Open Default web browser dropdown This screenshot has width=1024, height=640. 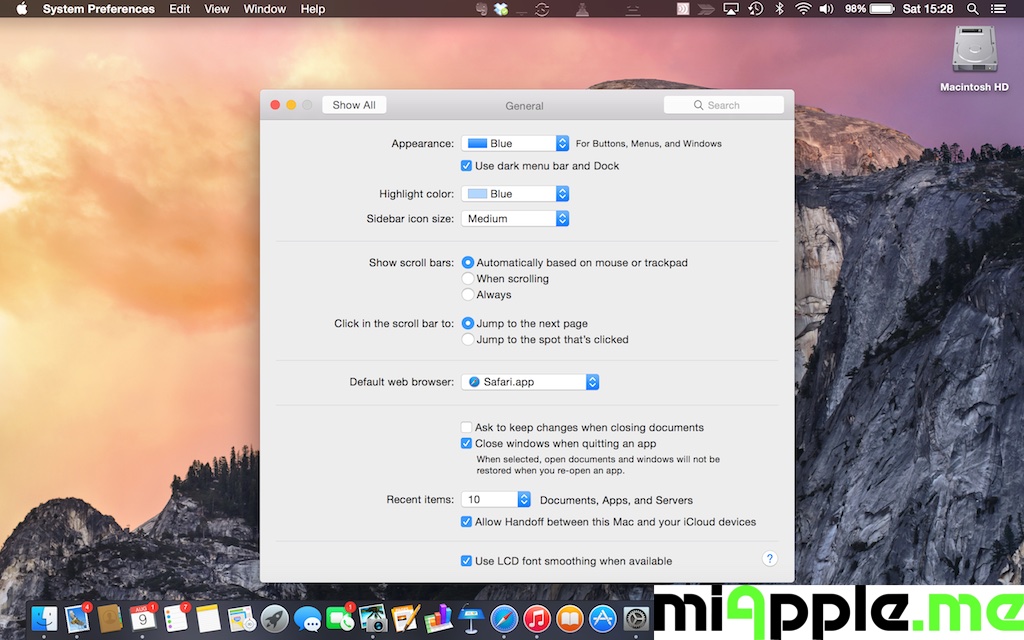click(530, 382)
